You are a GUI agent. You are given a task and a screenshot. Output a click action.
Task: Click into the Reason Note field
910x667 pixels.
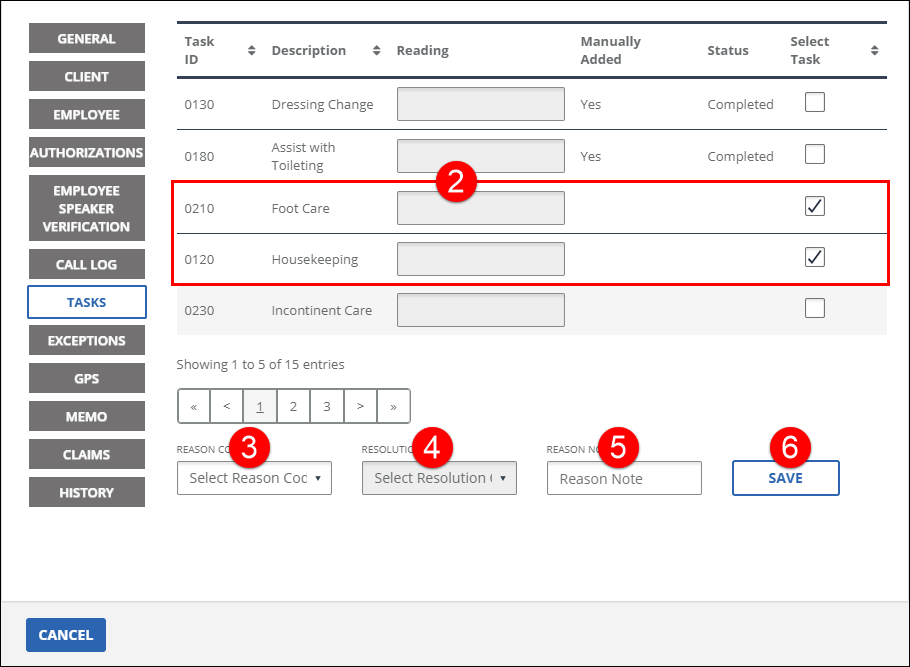[x=624, y=479]
